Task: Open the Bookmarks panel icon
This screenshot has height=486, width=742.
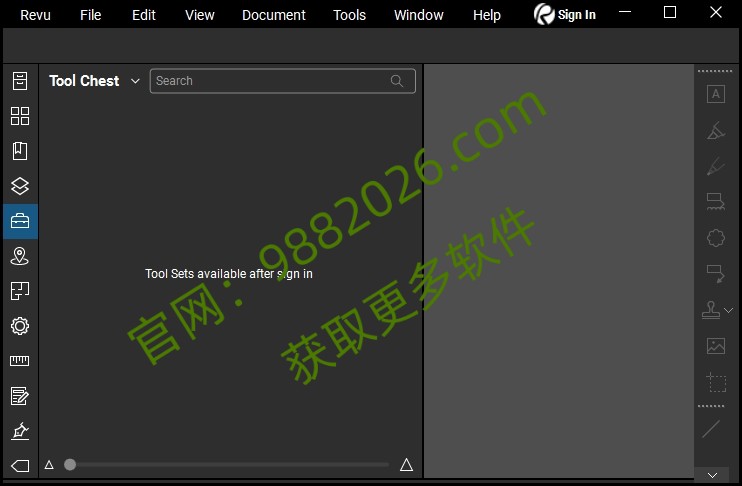Action: [x=20, y=151]
